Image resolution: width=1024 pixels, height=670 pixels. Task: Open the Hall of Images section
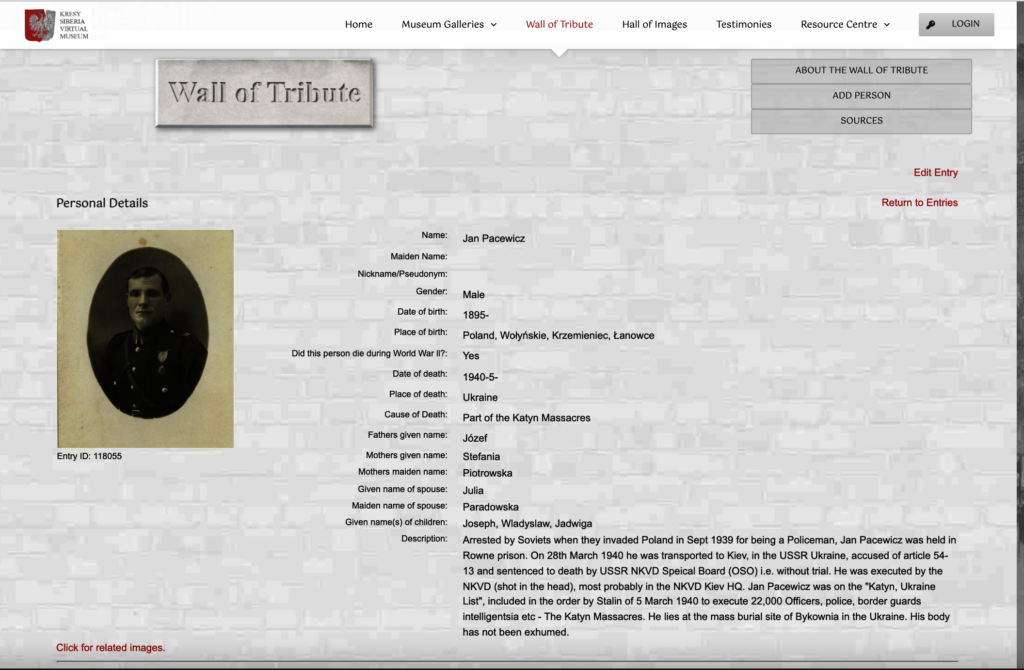pyautogui.click(x=654, y=25)
